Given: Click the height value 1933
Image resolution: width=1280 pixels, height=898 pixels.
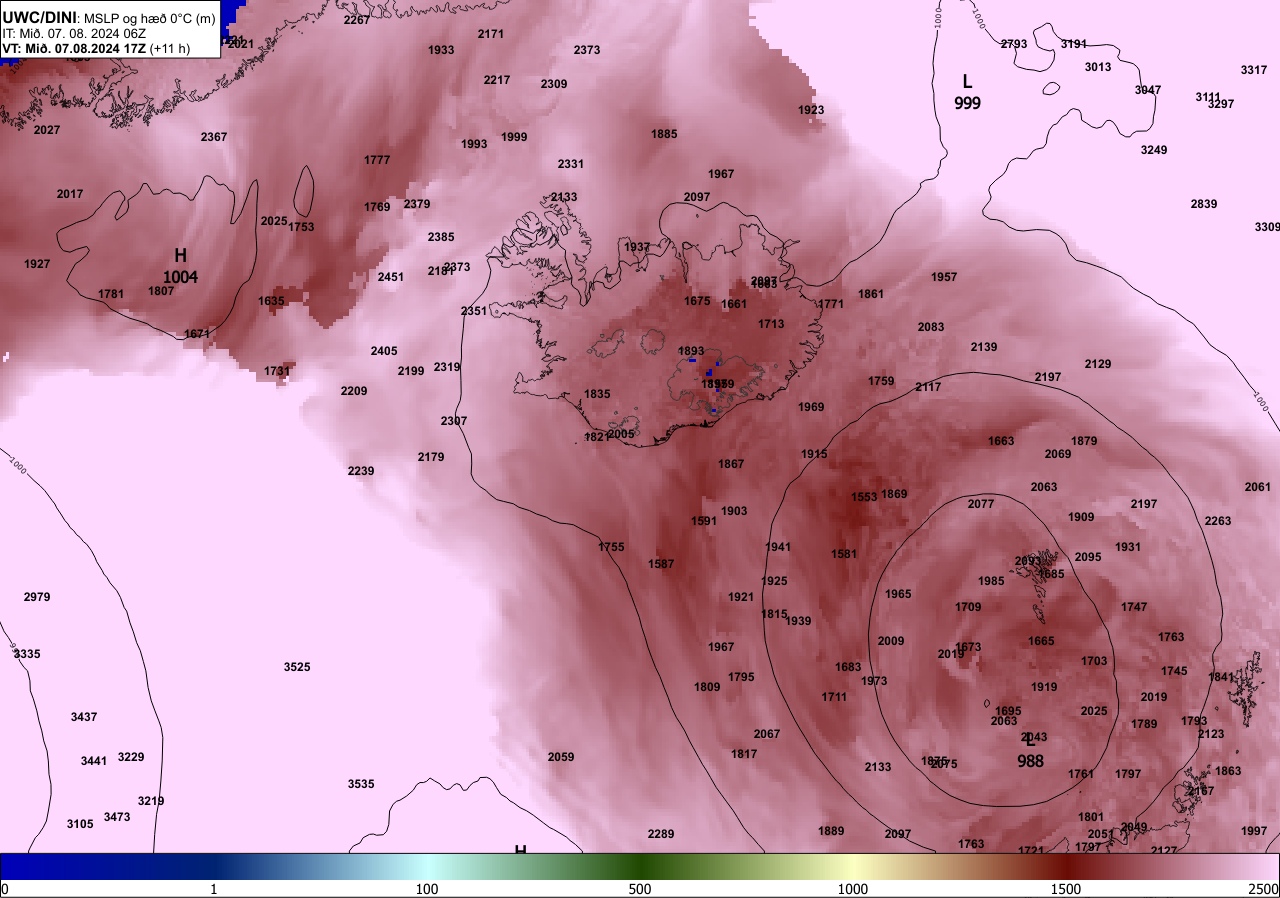Looking at the screenshot, I should coord(441,50).
